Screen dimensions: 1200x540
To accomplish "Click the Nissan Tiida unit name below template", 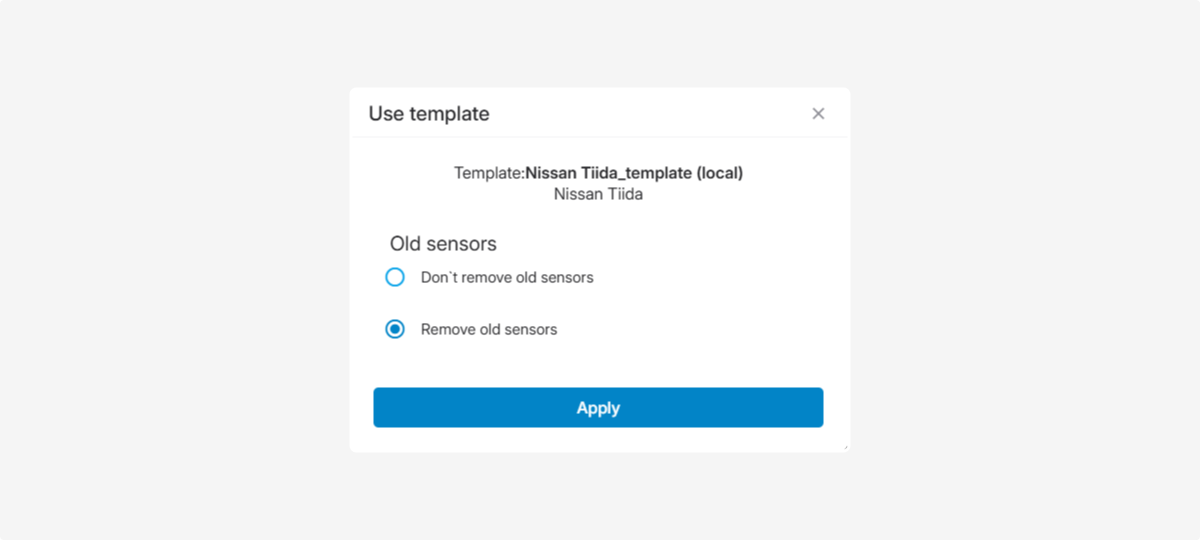I will point(598,194).
